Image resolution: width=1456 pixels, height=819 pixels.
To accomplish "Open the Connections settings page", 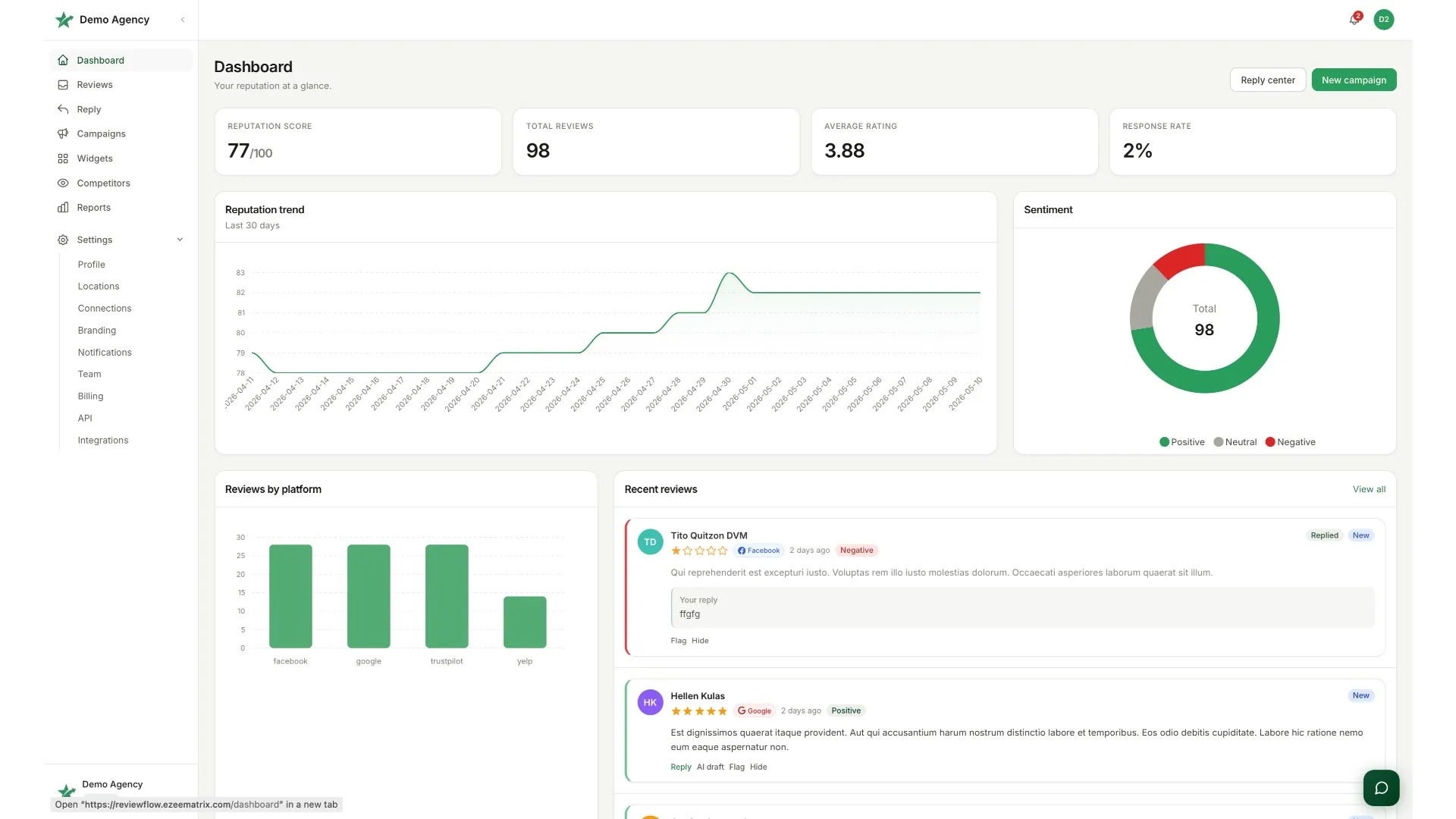I will [x=104, y=309].
